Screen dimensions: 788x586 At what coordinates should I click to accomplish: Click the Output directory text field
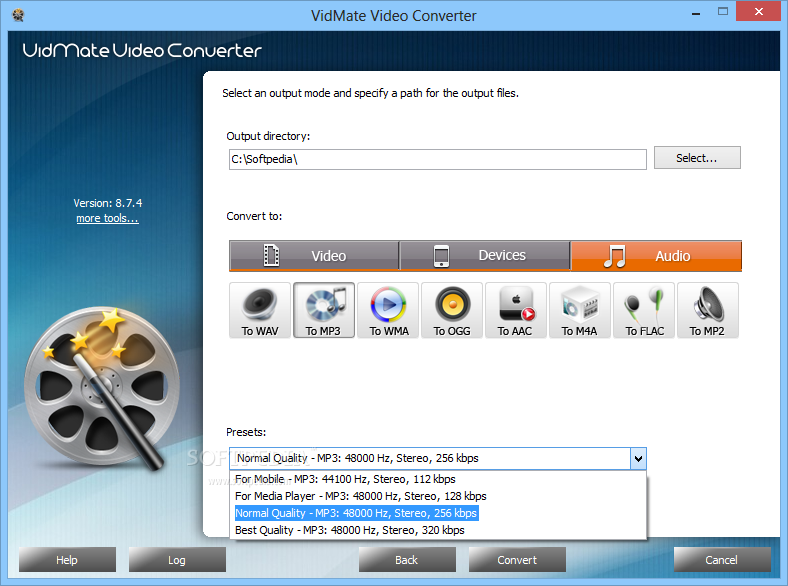(438, 159)
